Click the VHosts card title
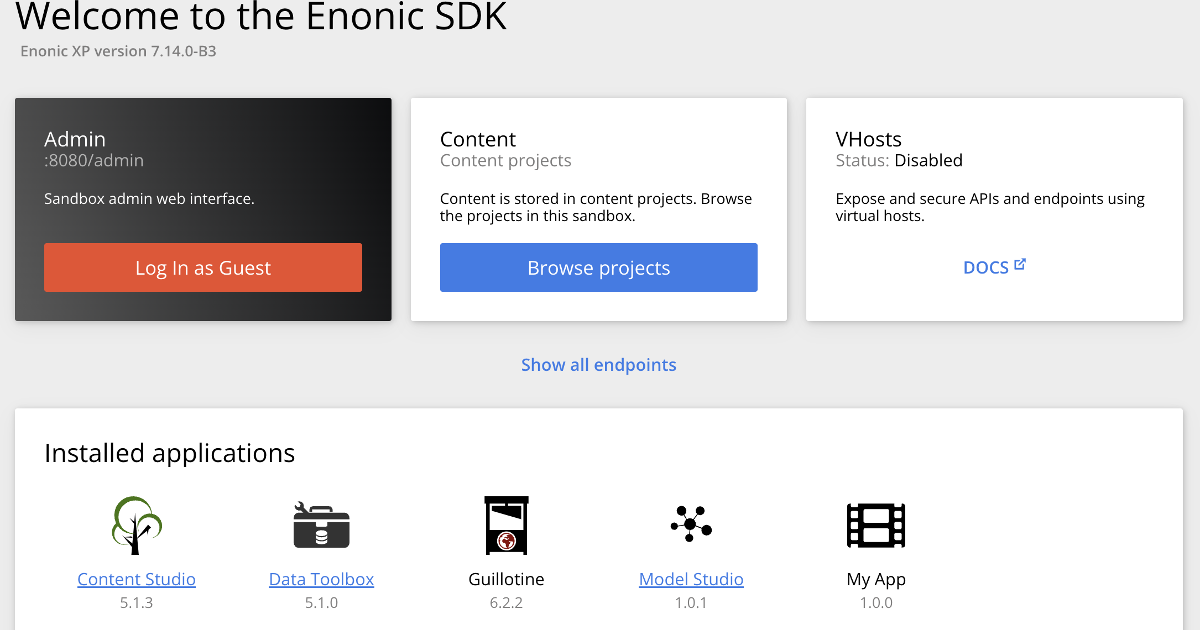 click(x=869, y=139)
